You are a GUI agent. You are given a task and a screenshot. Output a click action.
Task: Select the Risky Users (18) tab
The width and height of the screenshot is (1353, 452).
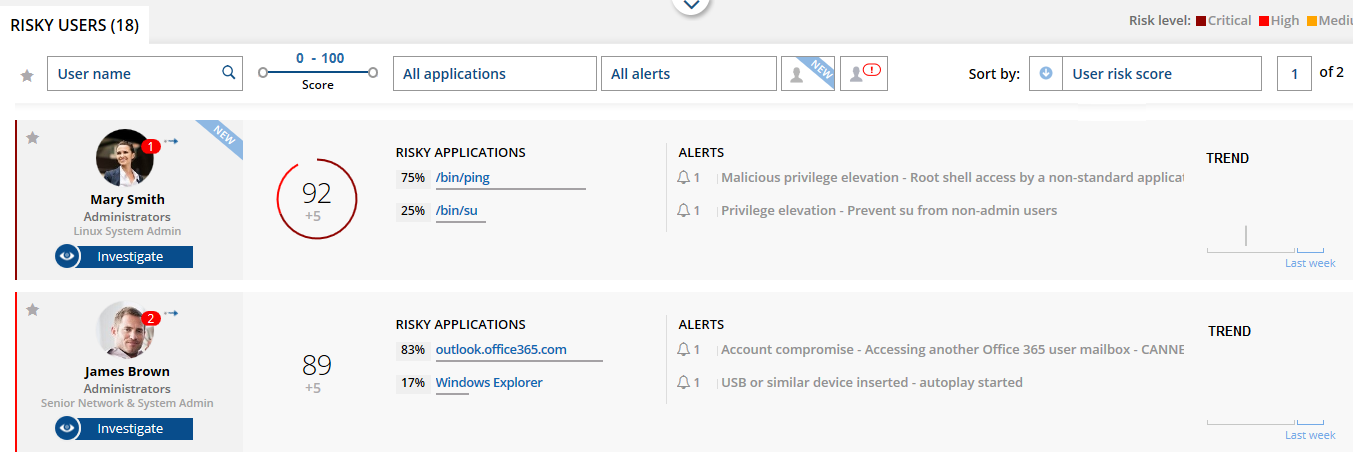[75, 25]
